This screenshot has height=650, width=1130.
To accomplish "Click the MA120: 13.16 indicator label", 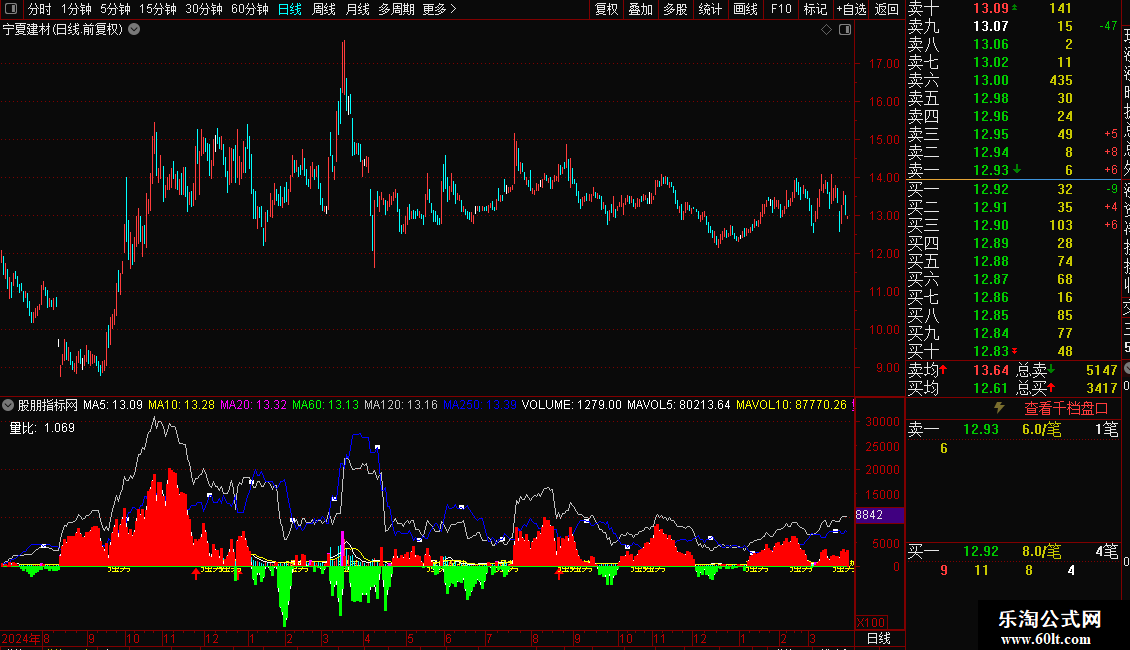I will 401,405.
